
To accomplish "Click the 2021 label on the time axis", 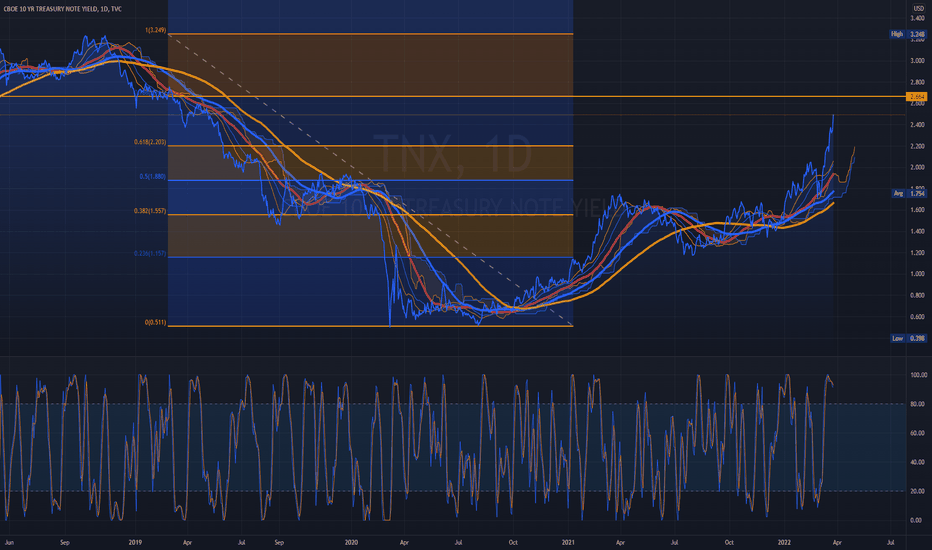I will tap(568, 542).
